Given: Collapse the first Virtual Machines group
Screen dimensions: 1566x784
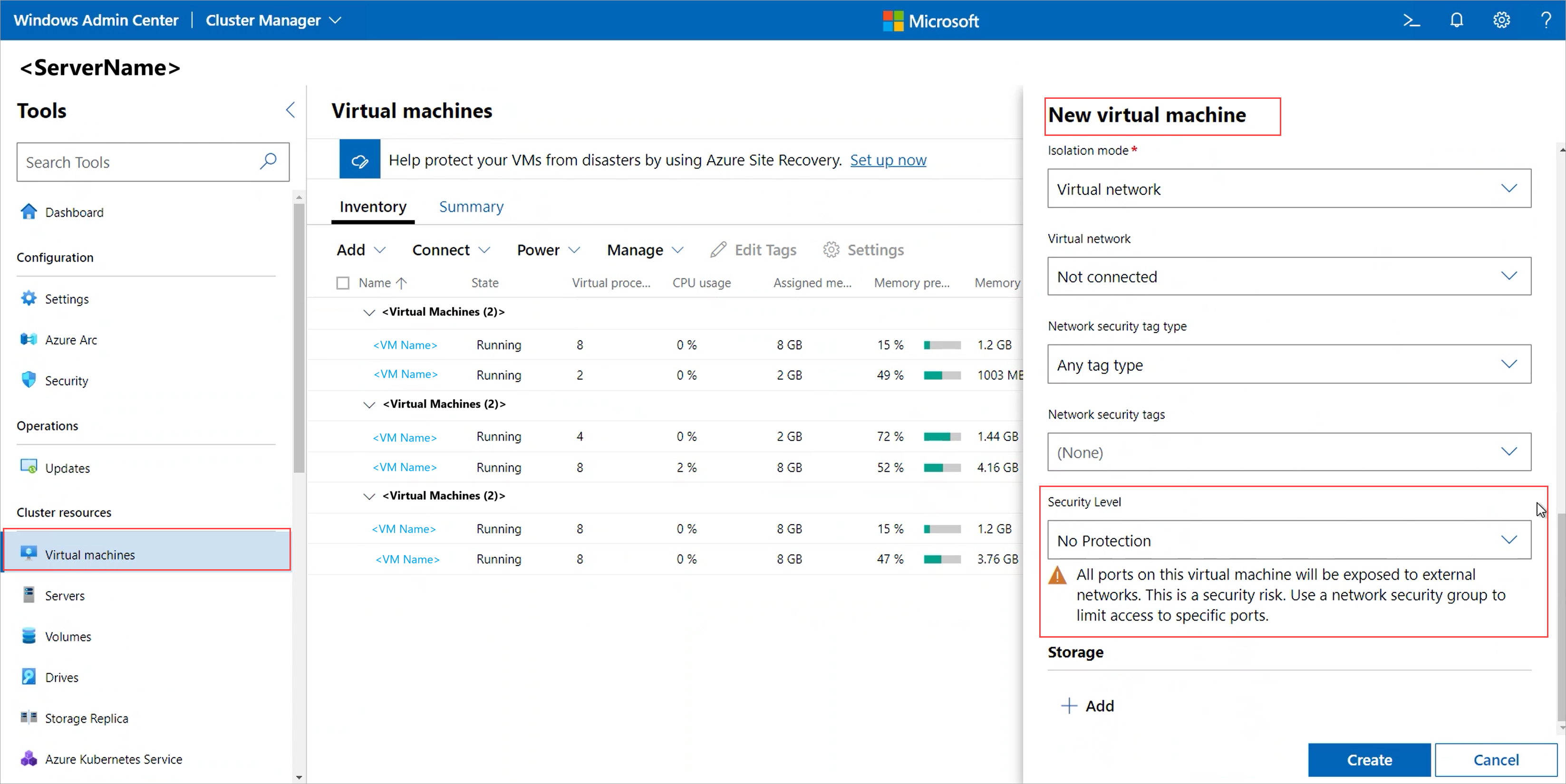Looking at the screenshot, I should 369,312.
